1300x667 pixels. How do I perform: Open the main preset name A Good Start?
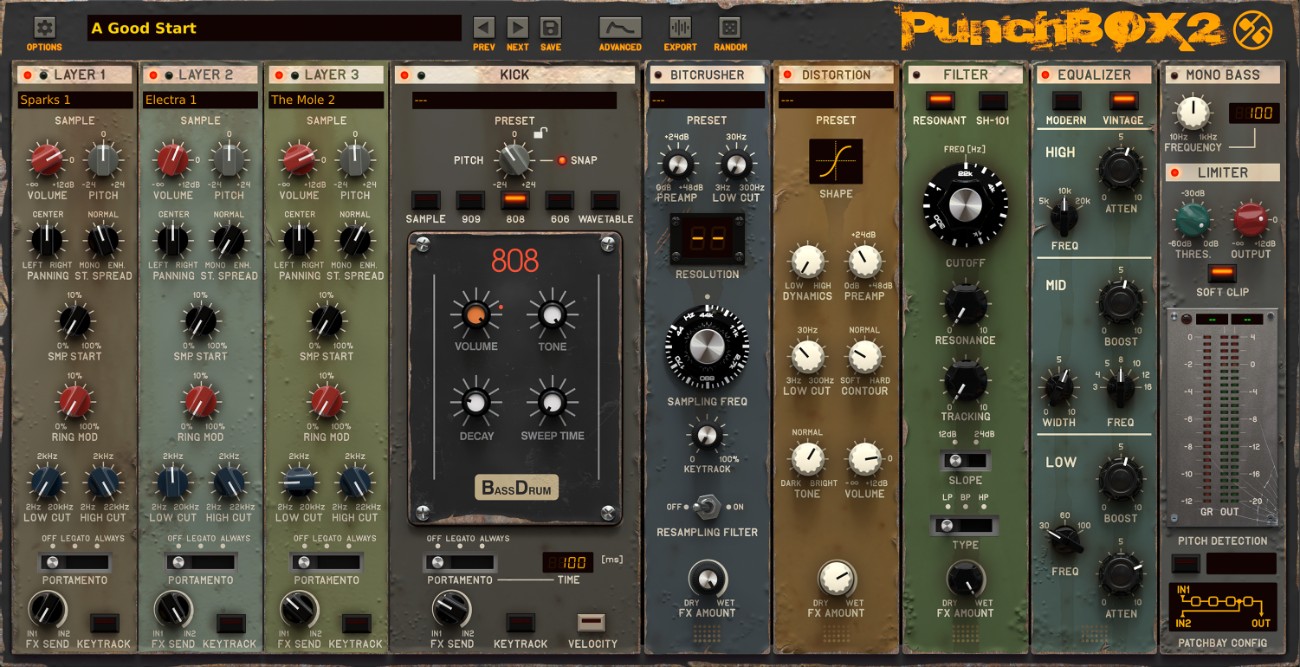coord(274,28)
